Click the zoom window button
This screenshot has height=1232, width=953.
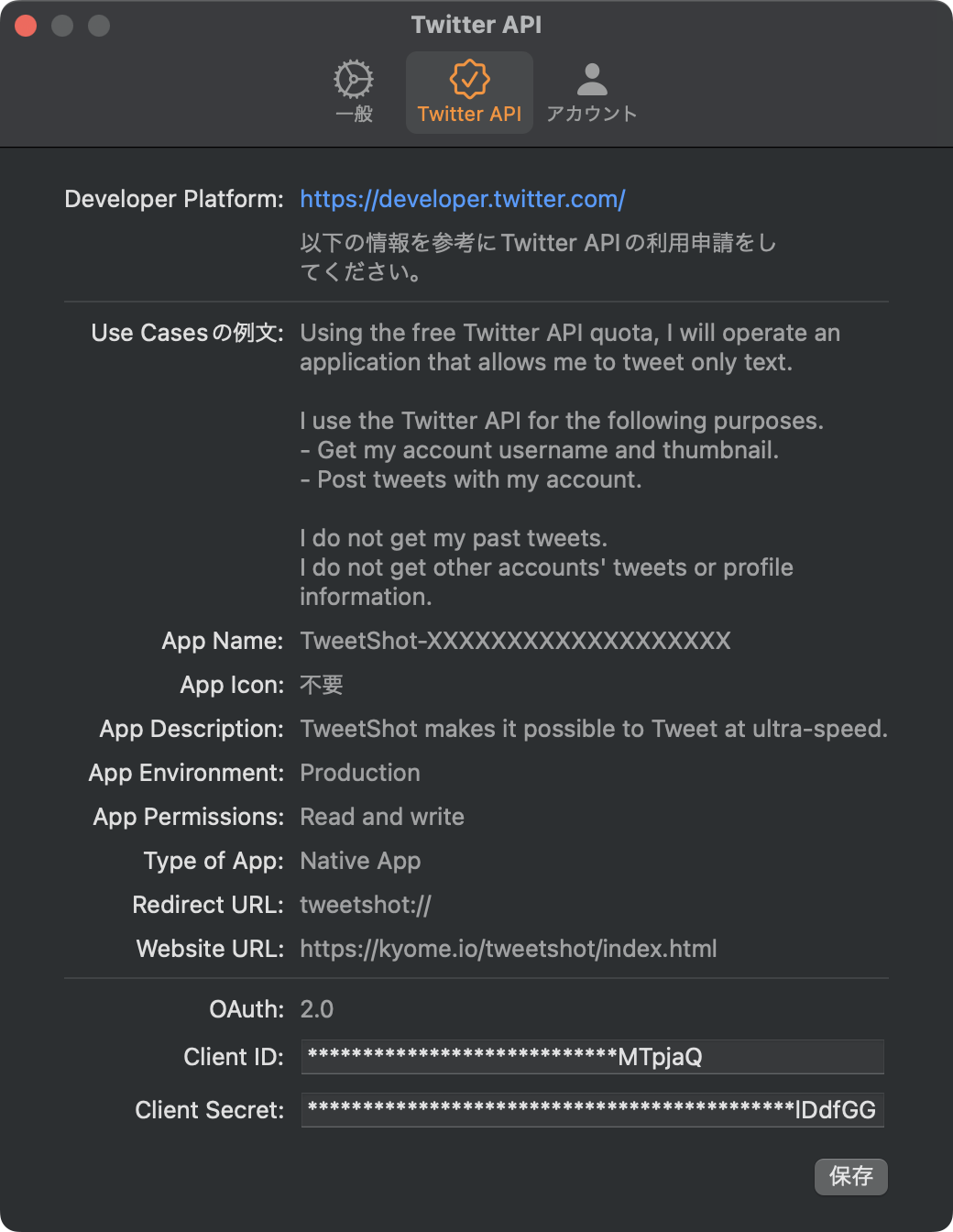(x=99, y=26)
